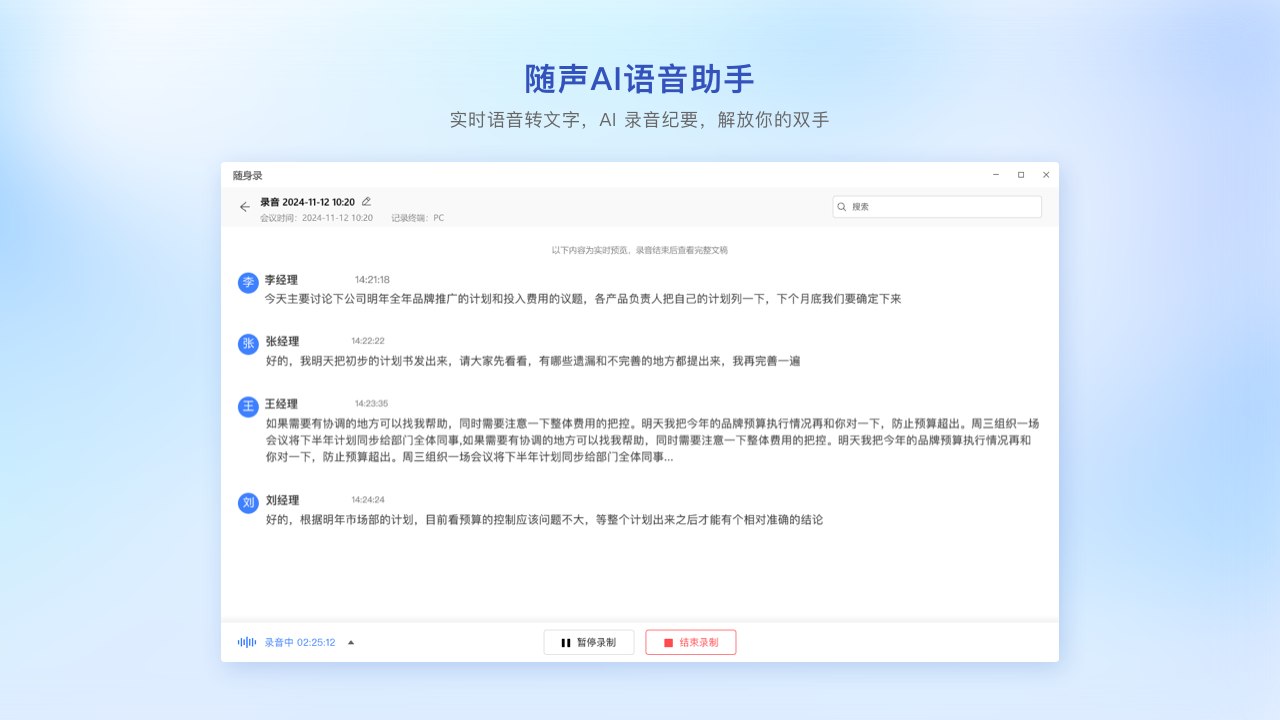Click 刘经理's avatar icon
The width and height of the screenshot is (1280, 720).
coord(247,502)
